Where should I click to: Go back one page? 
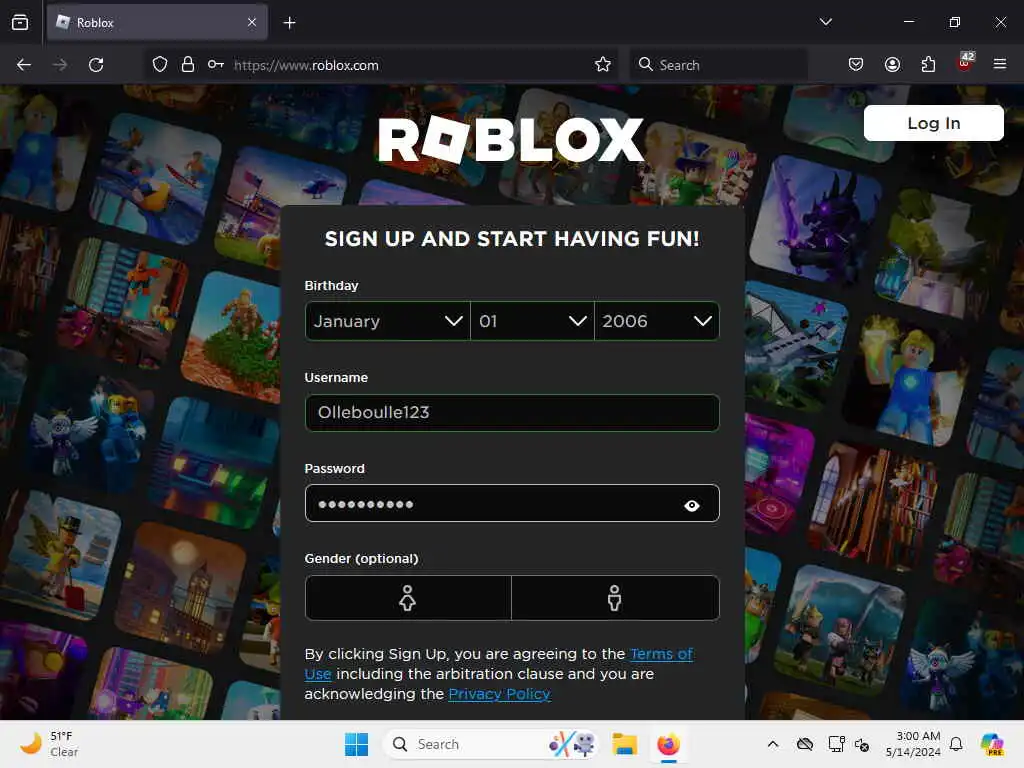(24, 65)
